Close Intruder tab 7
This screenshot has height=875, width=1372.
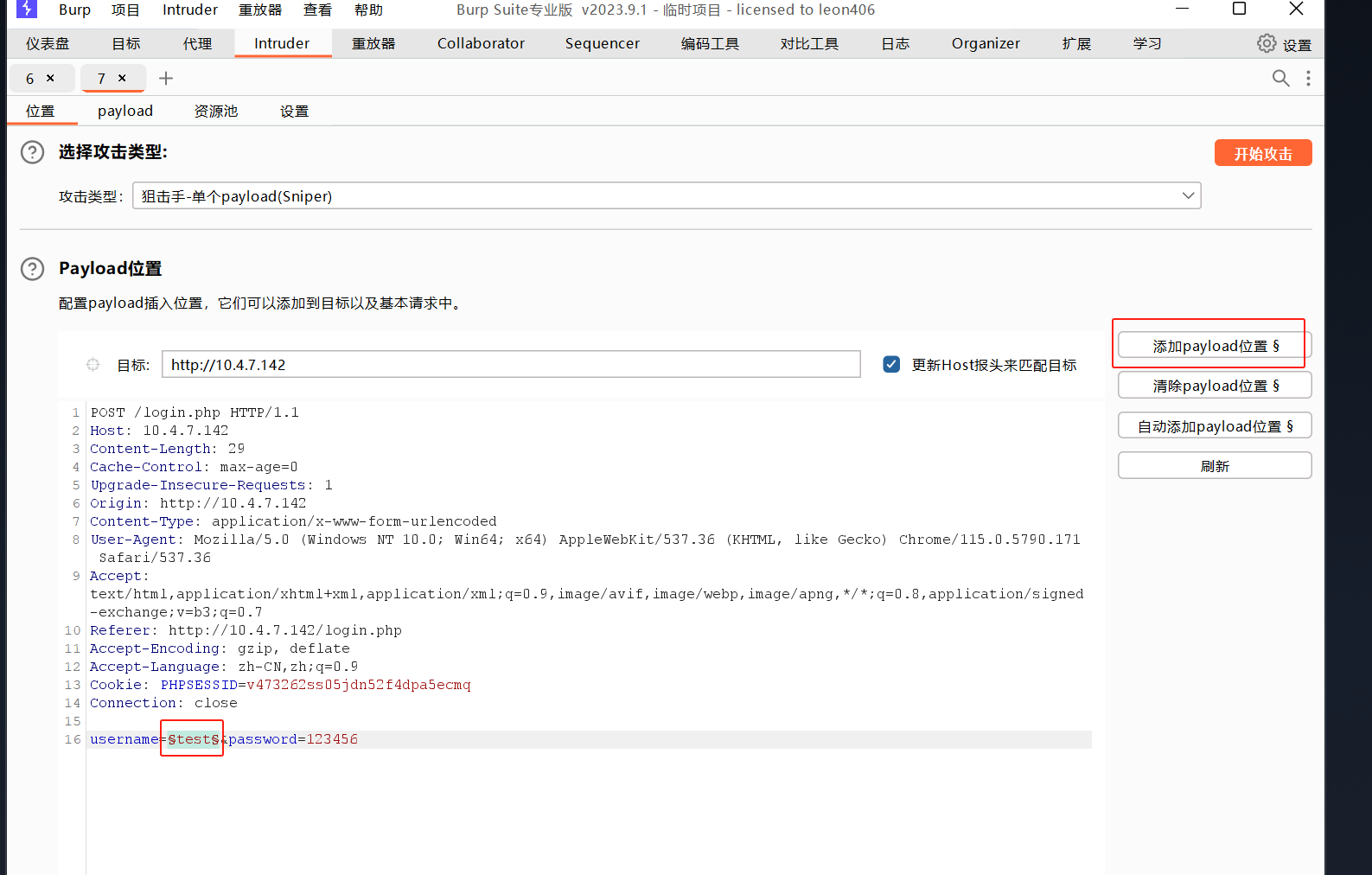122,78
